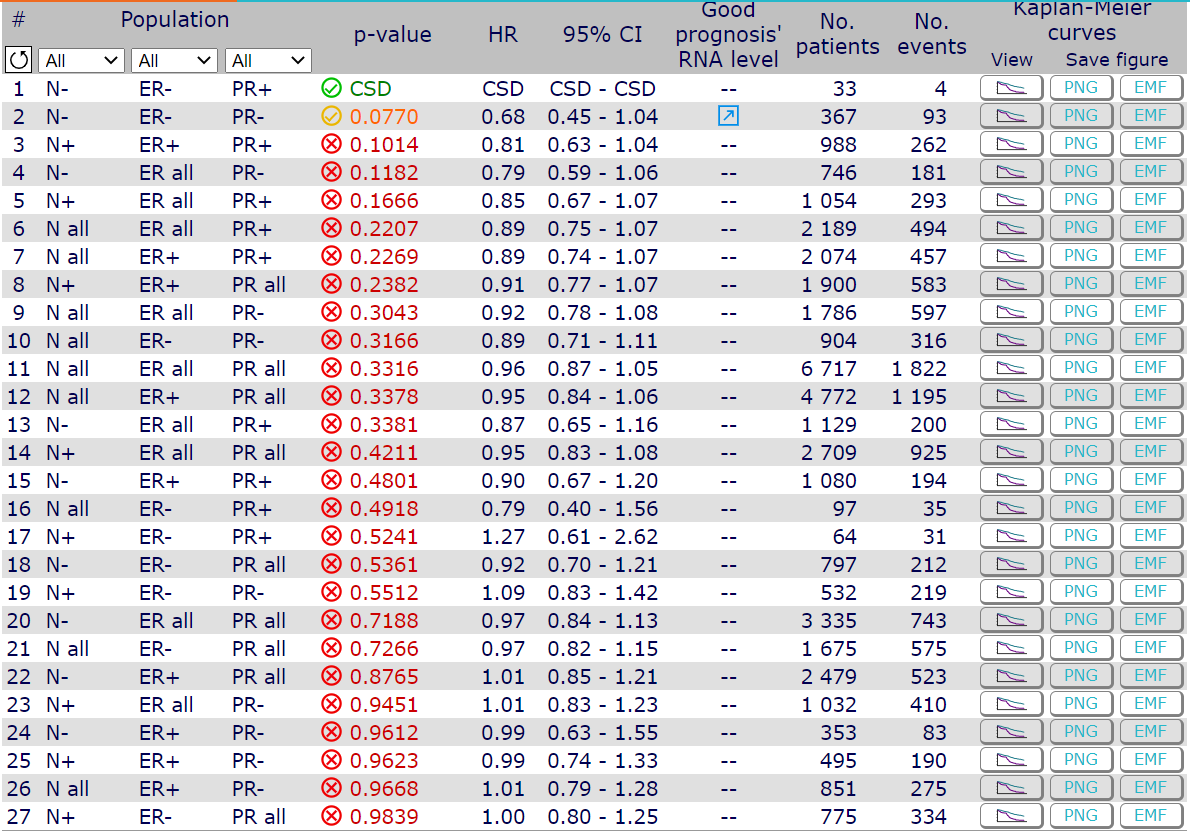The image size is (1190, 832).
Task: View Kaplan-Meier curve for row 15
Action: [1011, 481]
